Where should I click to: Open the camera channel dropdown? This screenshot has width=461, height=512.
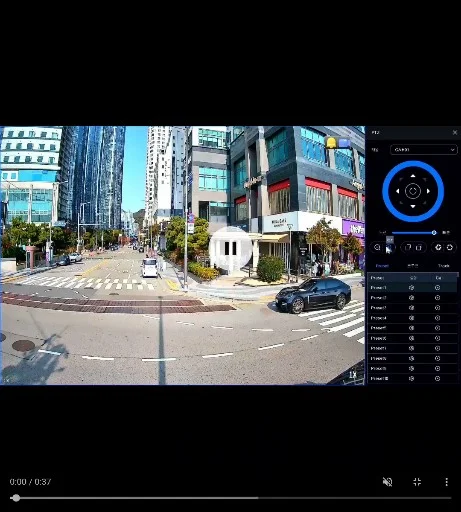[424, 150]
